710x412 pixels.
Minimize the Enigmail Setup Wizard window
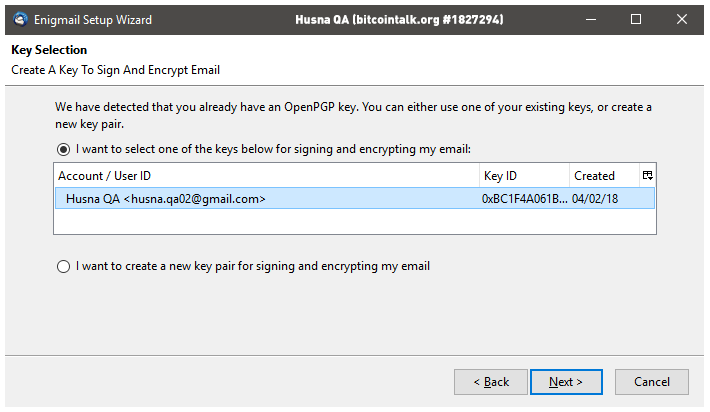pos(590,19)
